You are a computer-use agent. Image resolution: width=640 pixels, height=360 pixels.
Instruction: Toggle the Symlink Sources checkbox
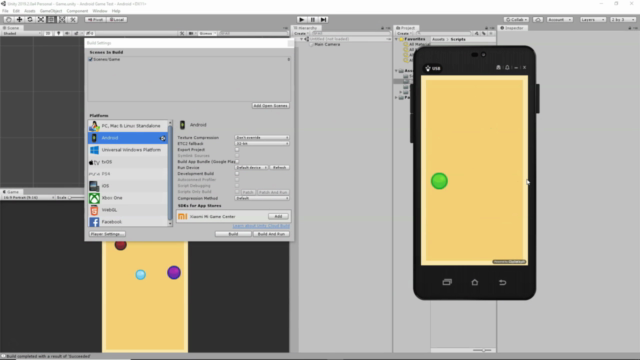(x=237, y=156)
